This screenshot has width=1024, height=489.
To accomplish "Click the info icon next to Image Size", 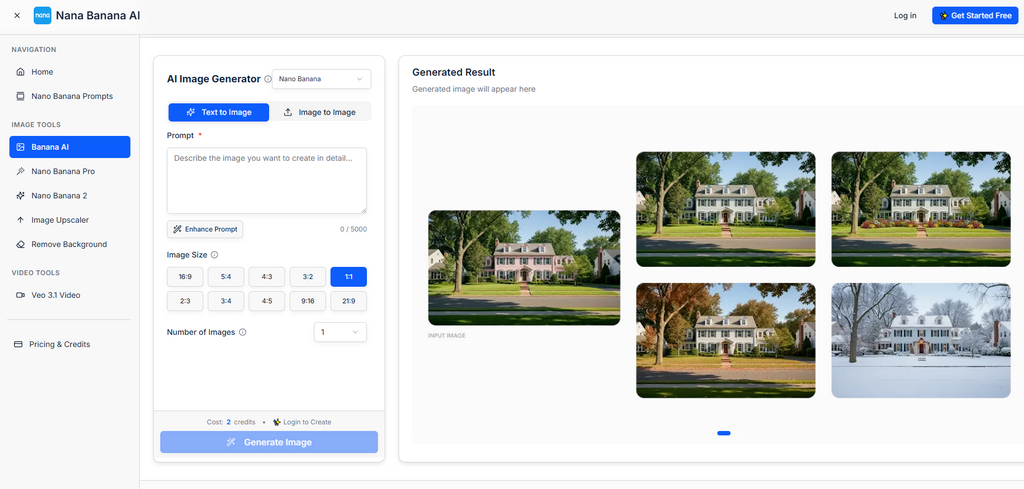I will [215, 255].
